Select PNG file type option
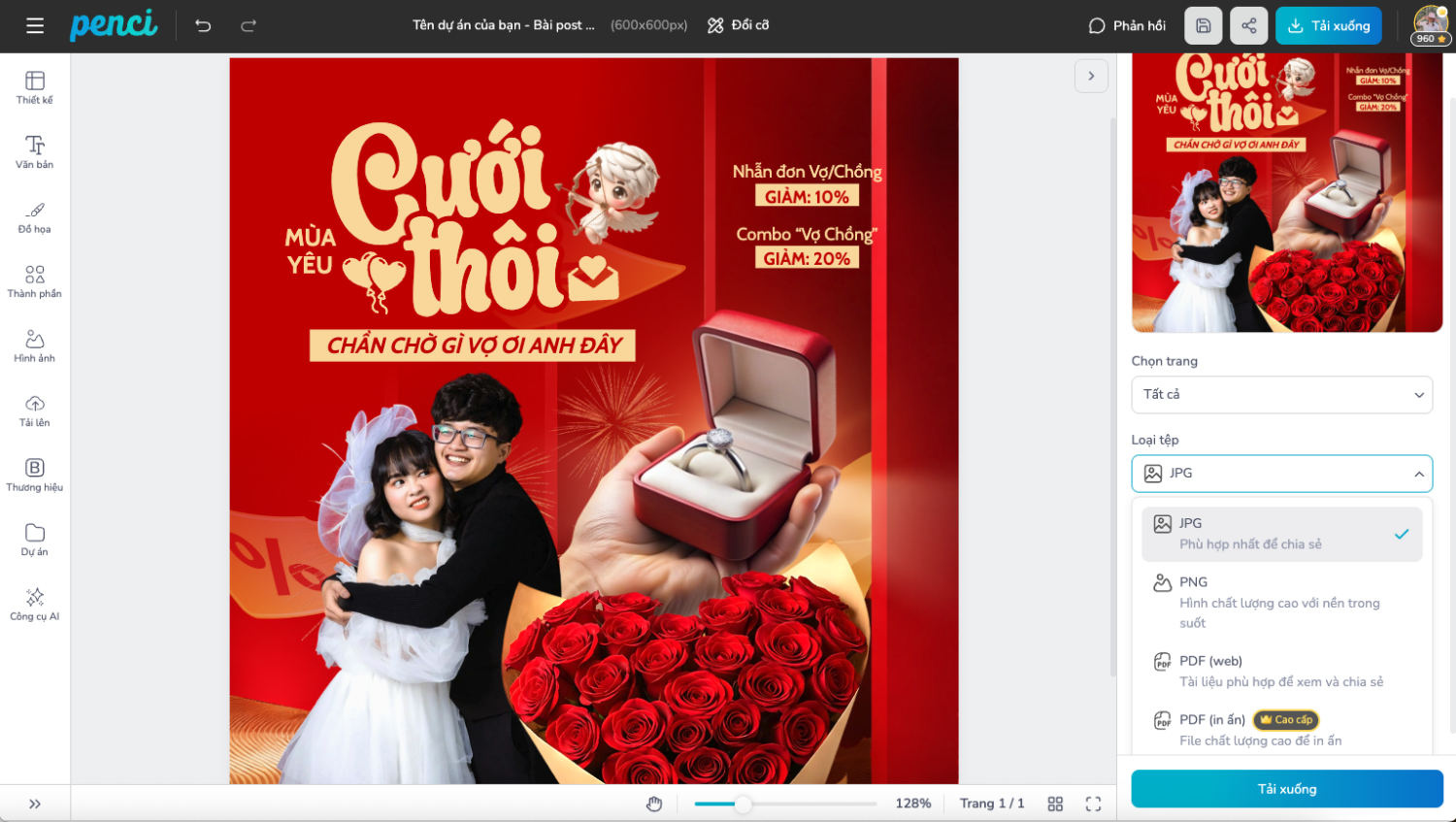 [1281, 602]
